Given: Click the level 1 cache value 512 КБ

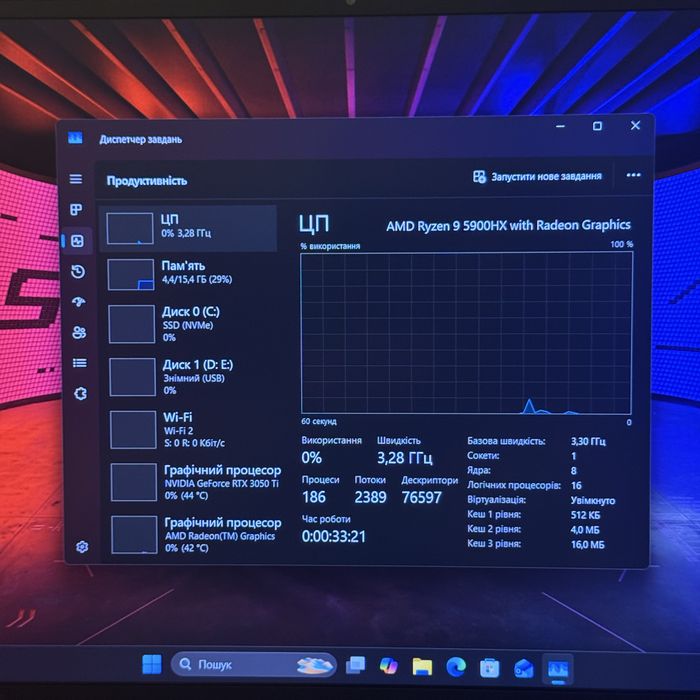Looking at the screenshot, I should point(585,515).
